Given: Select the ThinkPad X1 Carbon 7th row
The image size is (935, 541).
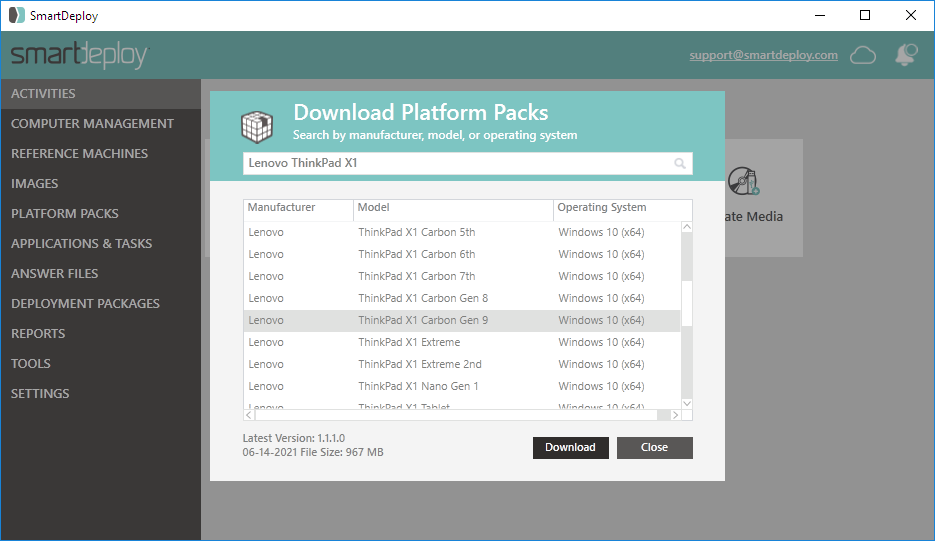Looking at the screenshot, I should click(x=462, y=276).
